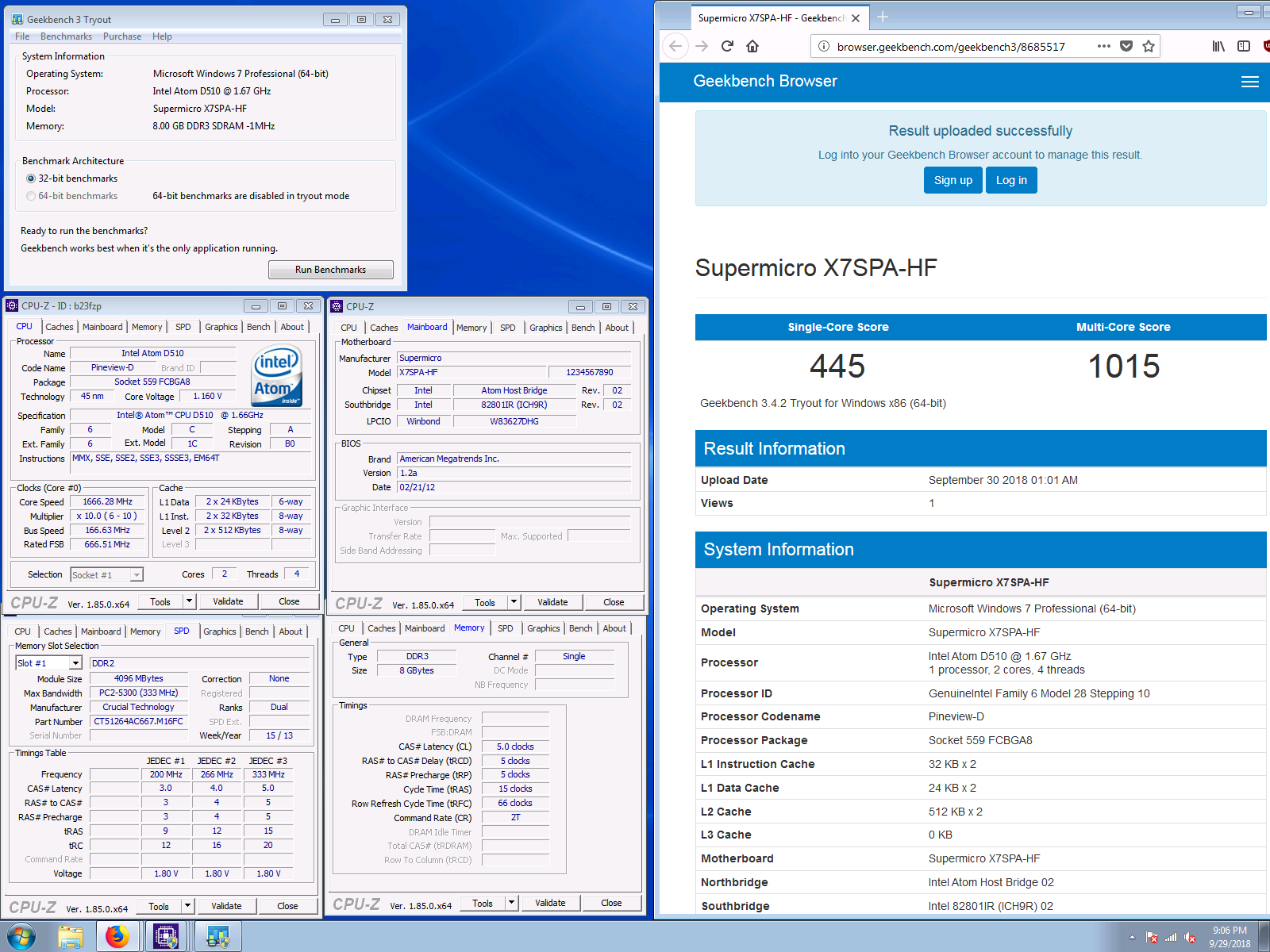The image size is (1270, 952).
Task: Click Sign up button
Action: (953, 180)
